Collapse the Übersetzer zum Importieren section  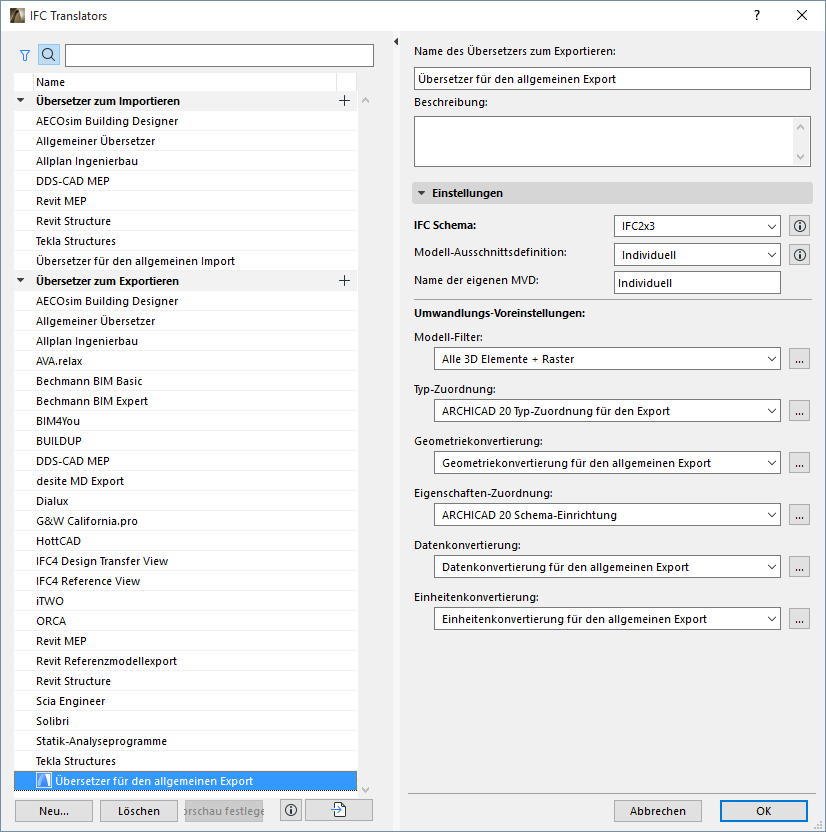click(20, 100)
